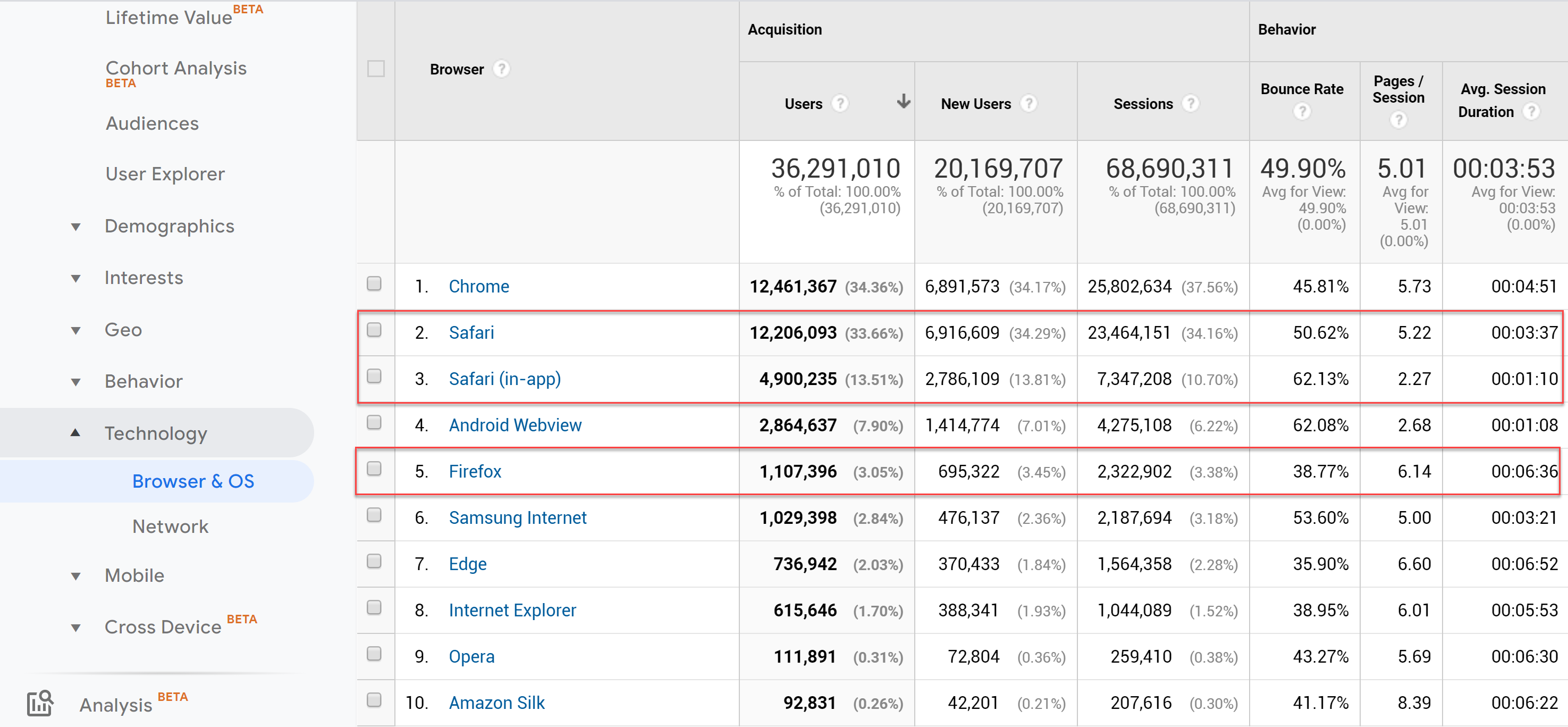Click the Browser dimension column header
This screenshot has width=1568, height=727.
coord(457,70)
